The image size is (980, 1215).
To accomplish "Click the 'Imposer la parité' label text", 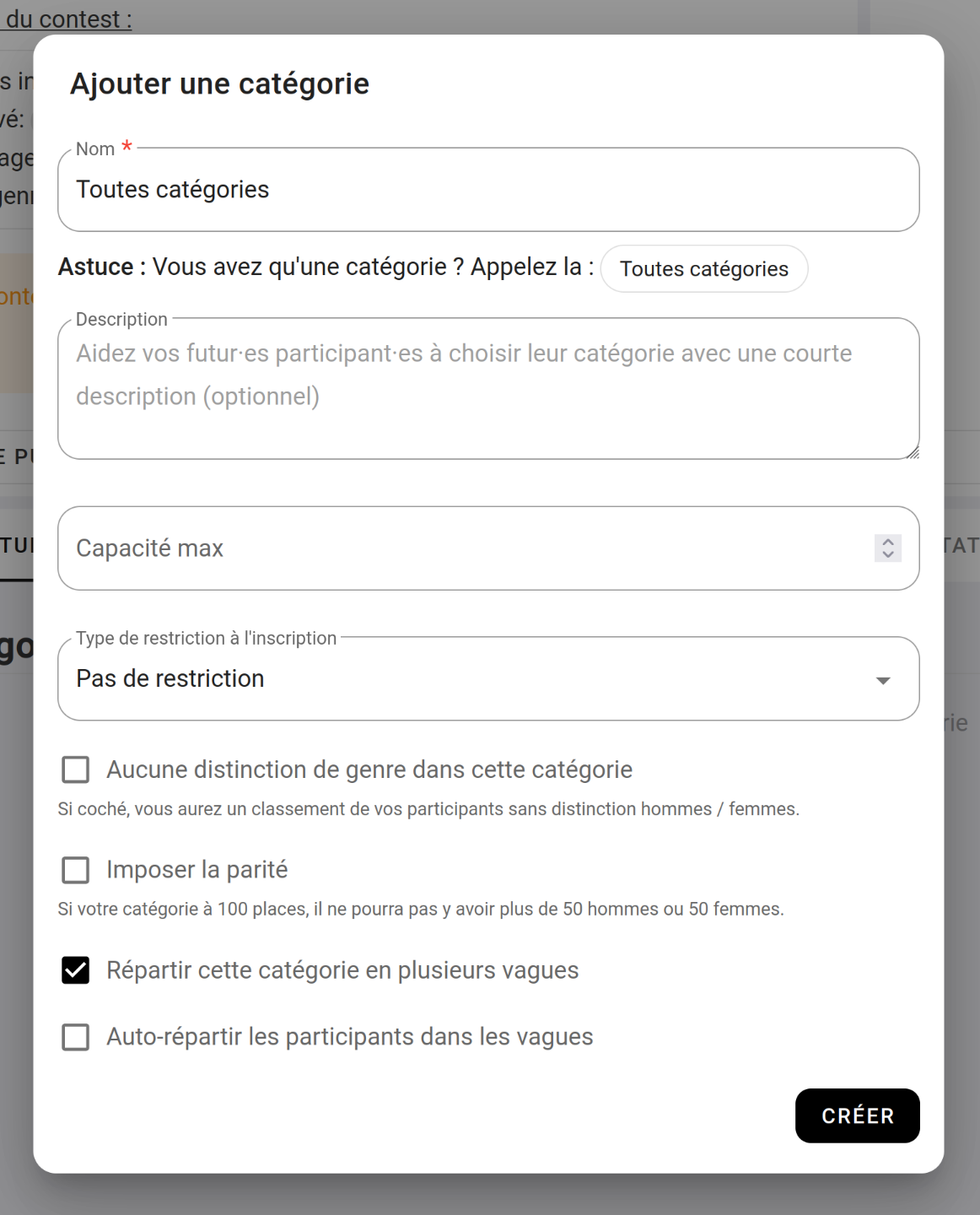I will [x=197, y=870].
